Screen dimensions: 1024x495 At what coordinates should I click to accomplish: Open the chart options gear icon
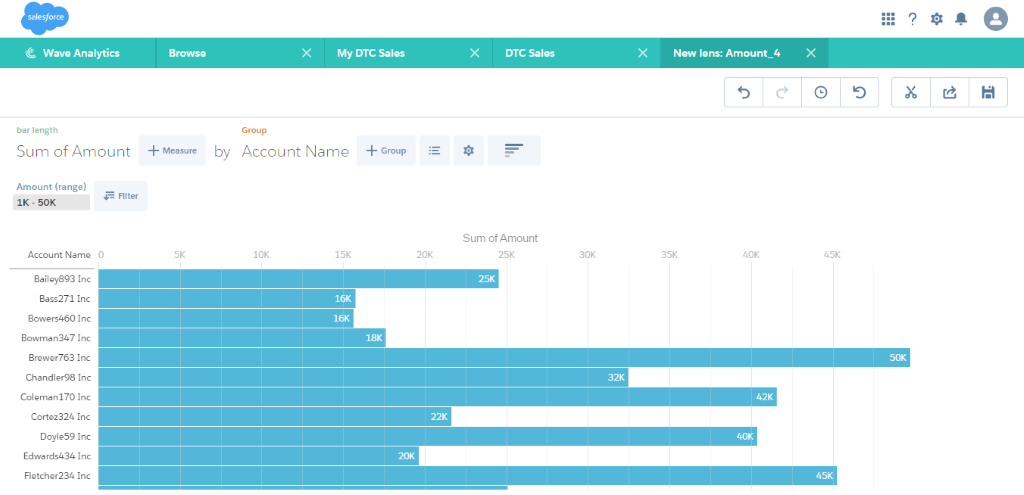[468, 151]
